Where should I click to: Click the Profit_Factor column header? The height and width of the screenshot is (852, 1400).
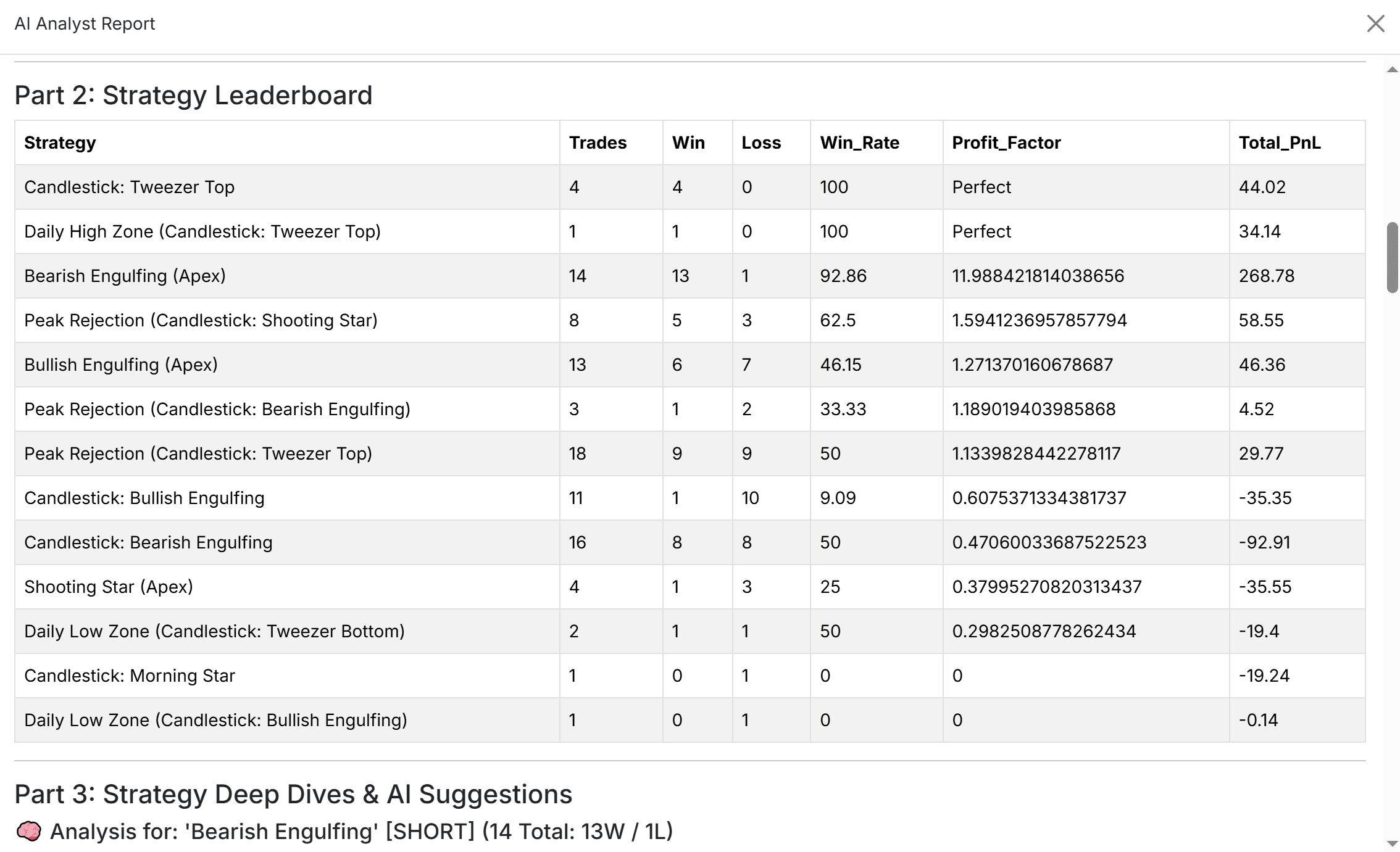(1006, 143)
